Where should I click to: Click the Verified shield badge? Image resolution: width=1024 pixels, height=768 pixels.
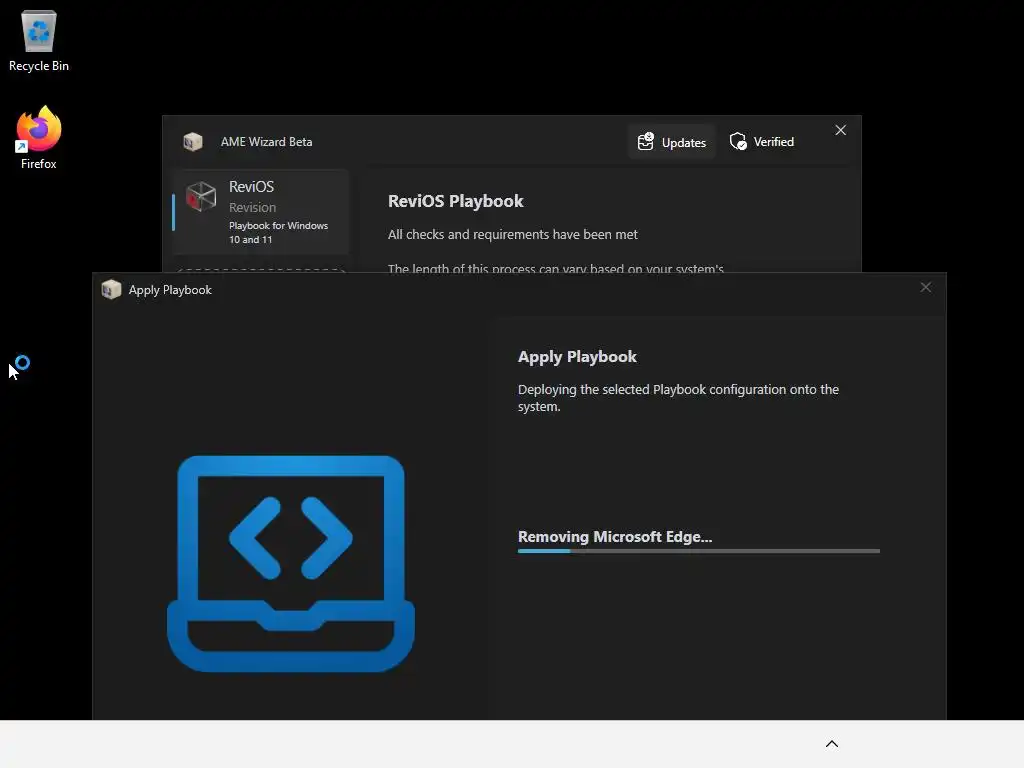[761, 142]
